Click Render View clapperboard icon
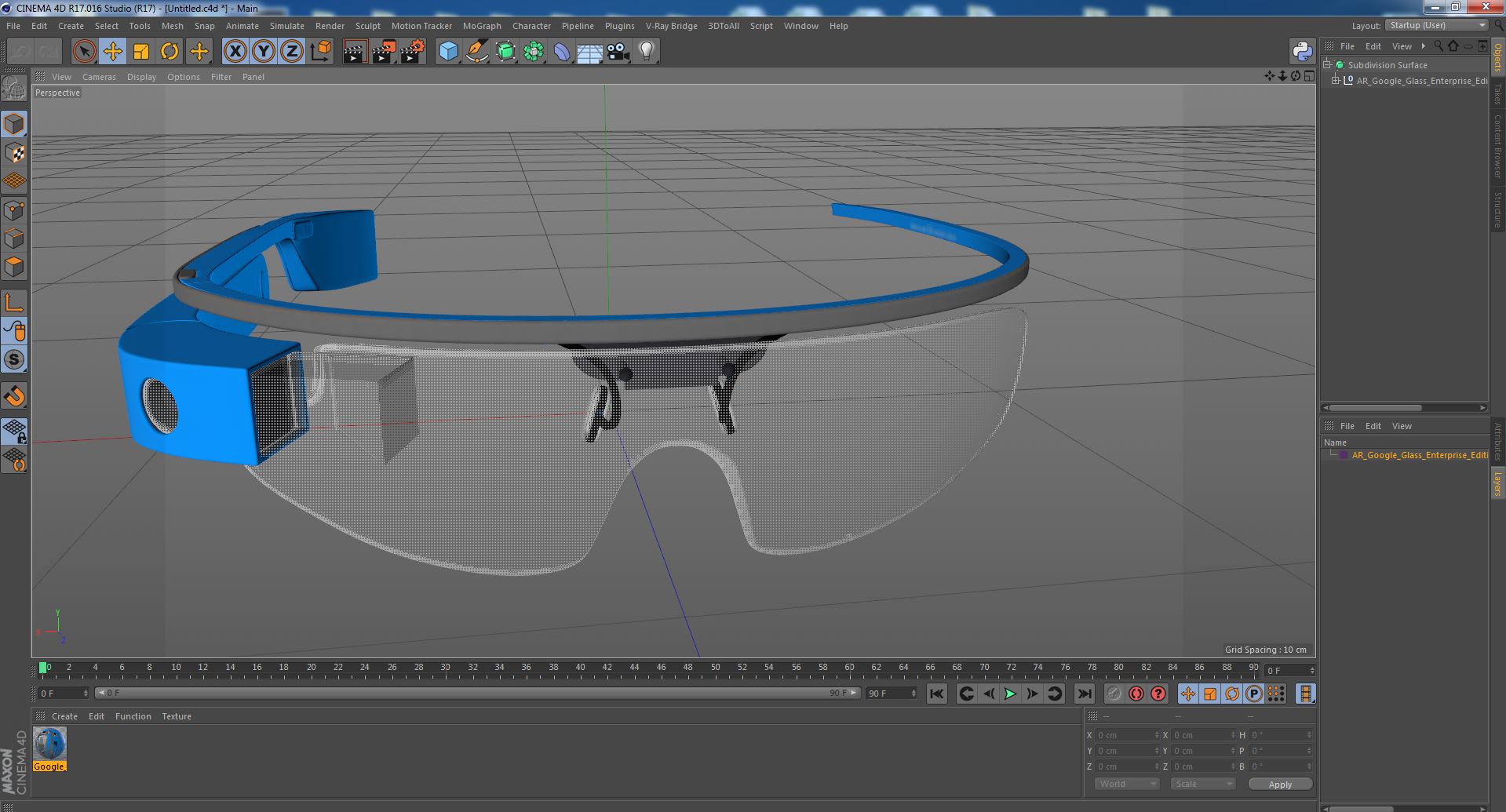This screenshot has width=1506, height=812. (355, 52)
